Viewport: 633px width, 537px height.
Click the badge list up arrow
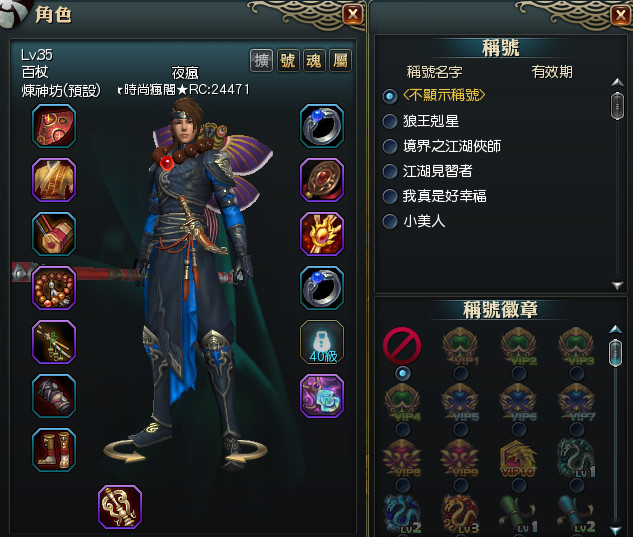(616, 329)
